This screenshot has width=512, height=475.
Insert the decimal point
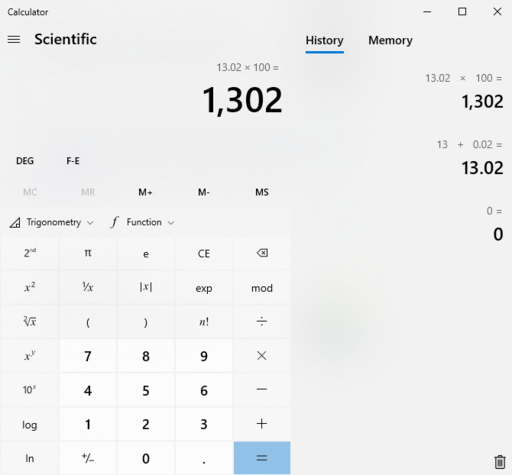tap(204, 458)
